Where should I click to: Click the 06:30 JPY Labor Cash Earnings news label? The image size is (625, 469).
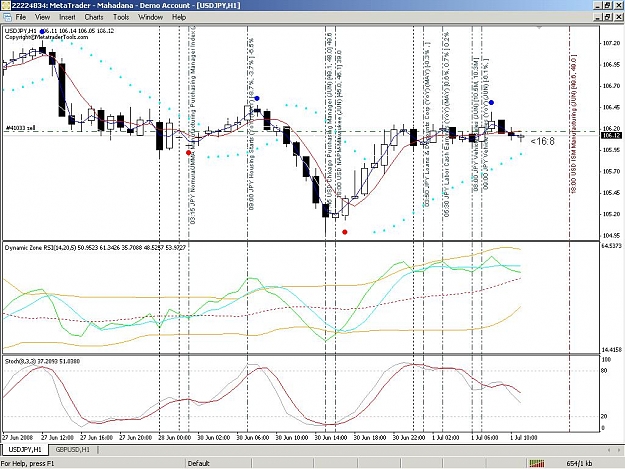click(447, 124)
